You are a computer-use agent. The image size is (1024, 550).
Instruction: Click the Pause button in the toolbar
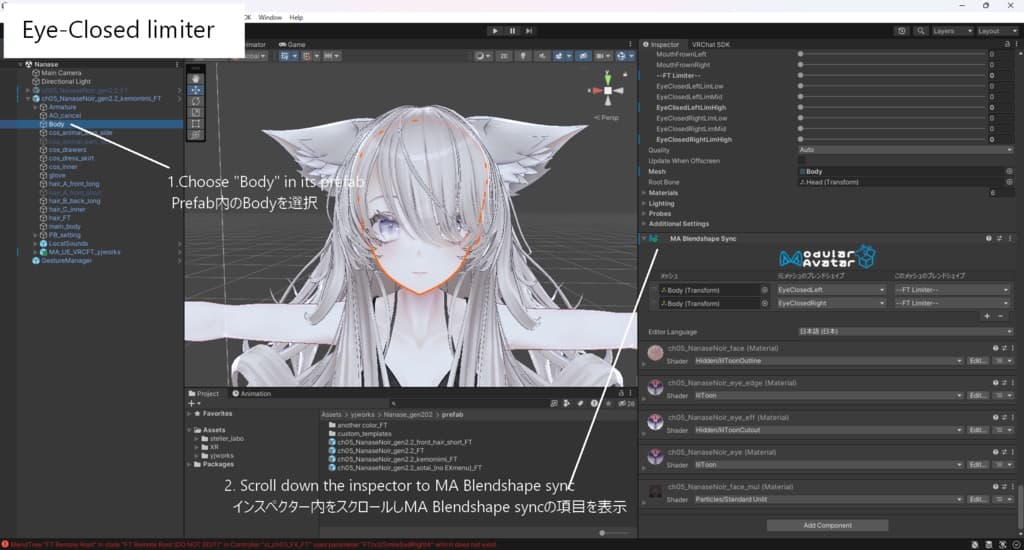click(x=513, y=31)
